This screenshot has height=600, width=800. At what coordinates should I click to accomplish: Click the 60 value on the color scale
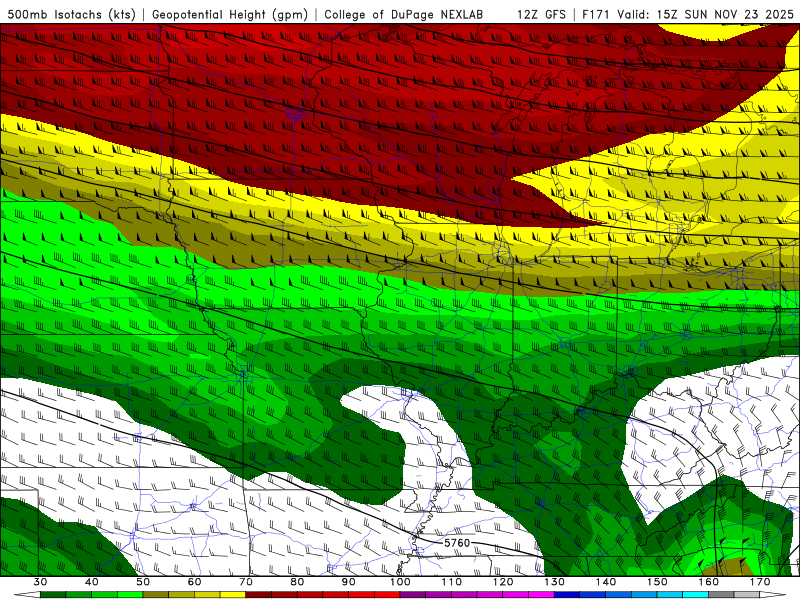pyautogui.click(x=194, y=582)
